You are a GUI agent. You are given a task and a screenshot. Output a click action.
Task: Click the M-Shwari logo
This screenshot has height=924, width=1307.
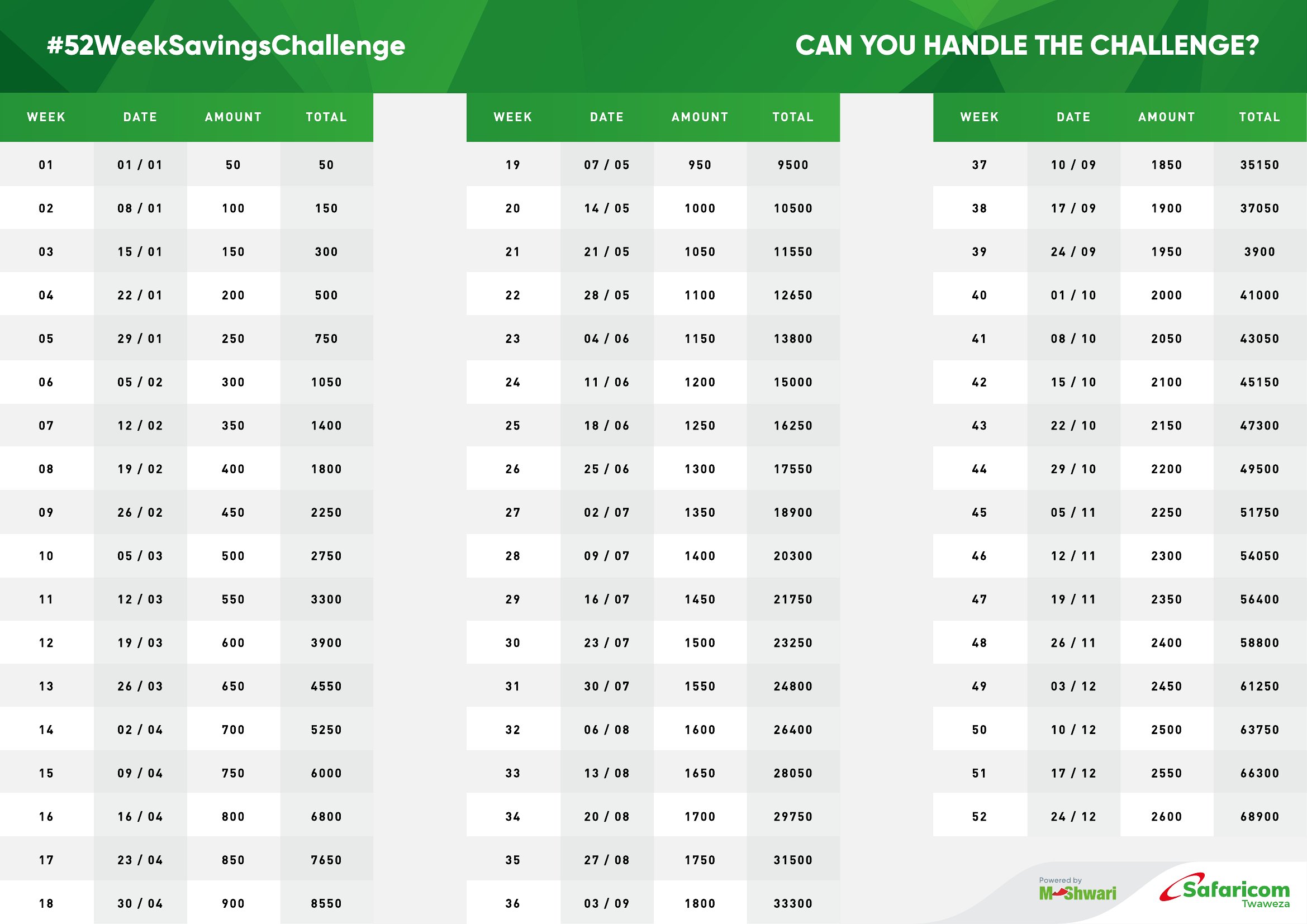1077,894
